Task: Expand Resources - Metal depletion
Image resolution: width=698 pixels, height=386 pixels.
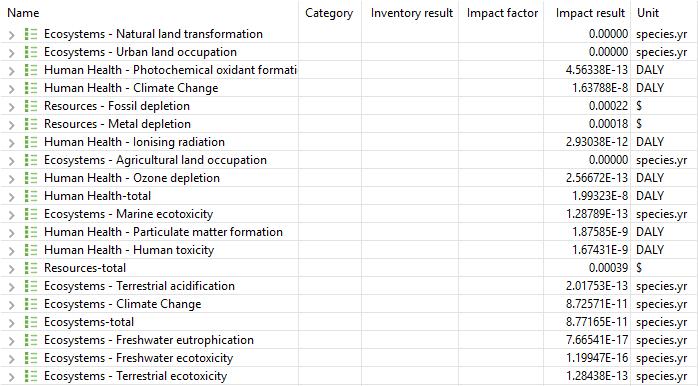Action: pos(12,125)
